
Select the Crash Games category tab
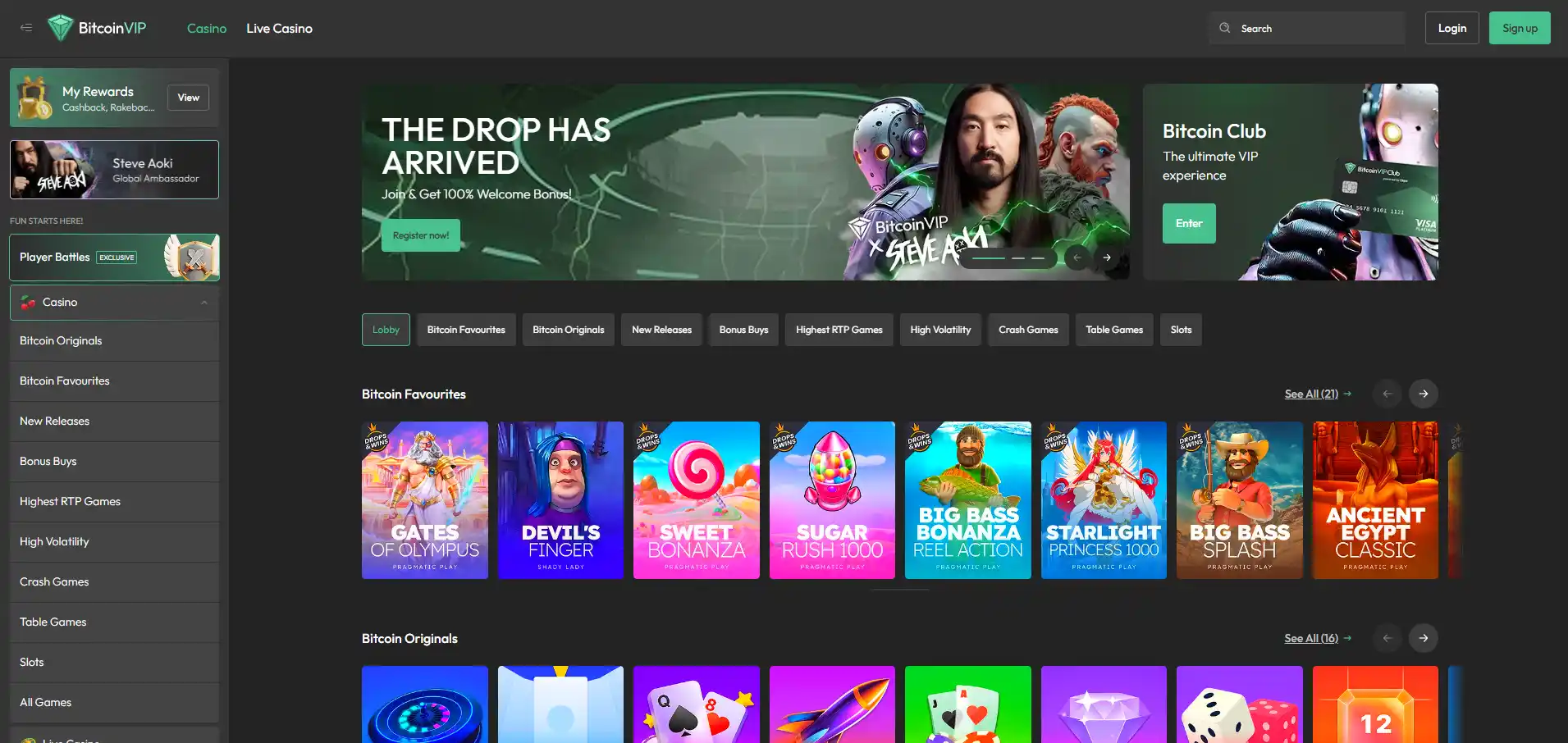click(x=1028, y=330)
